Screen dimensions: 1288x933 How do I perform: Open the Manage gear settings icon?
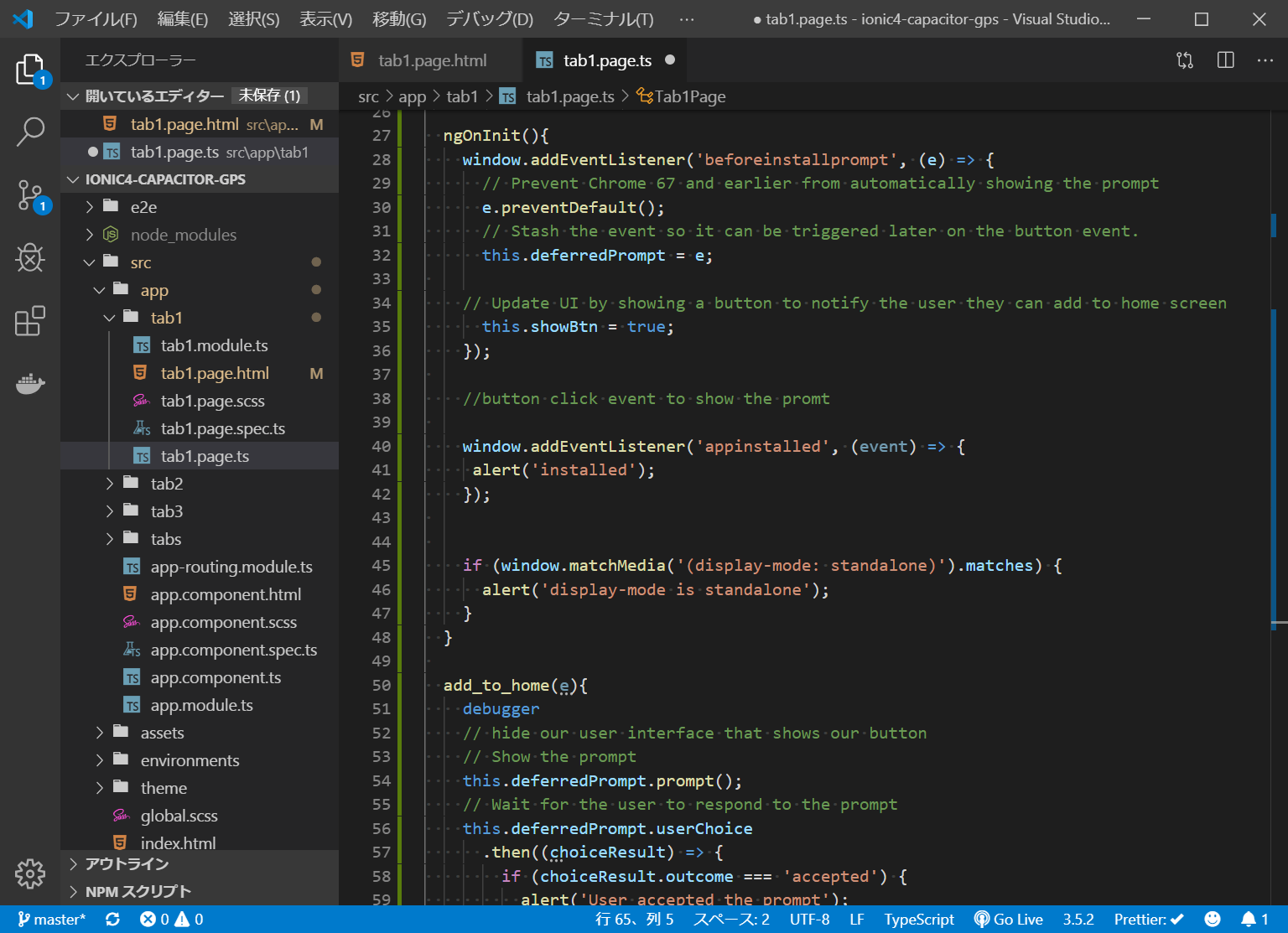pyautogui.click(x=30, y=873)
